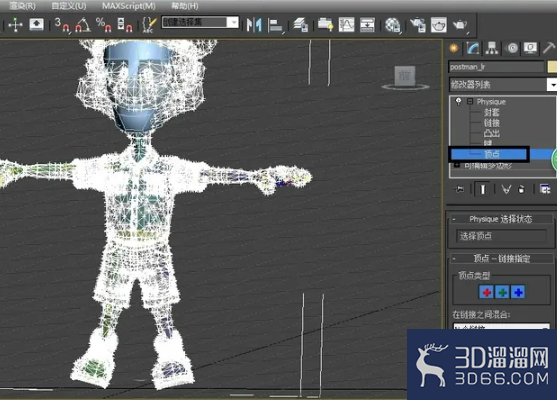
Task: Click Make Unique icon
Action: click(506, 189)
